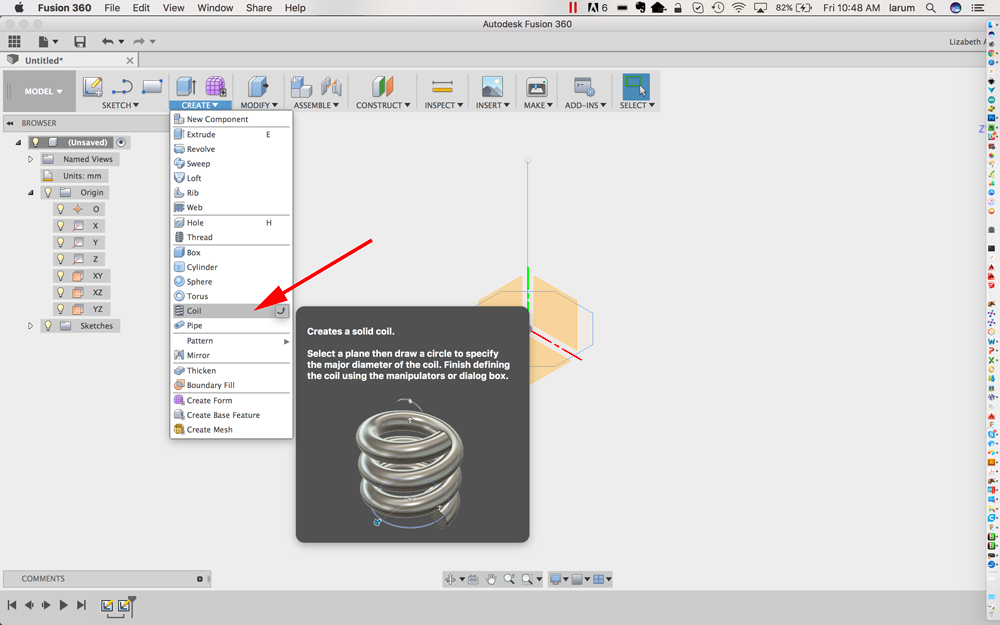Open the Apple menu
The width and height of the screenshot is (1000, 625).
pos(18,8)
